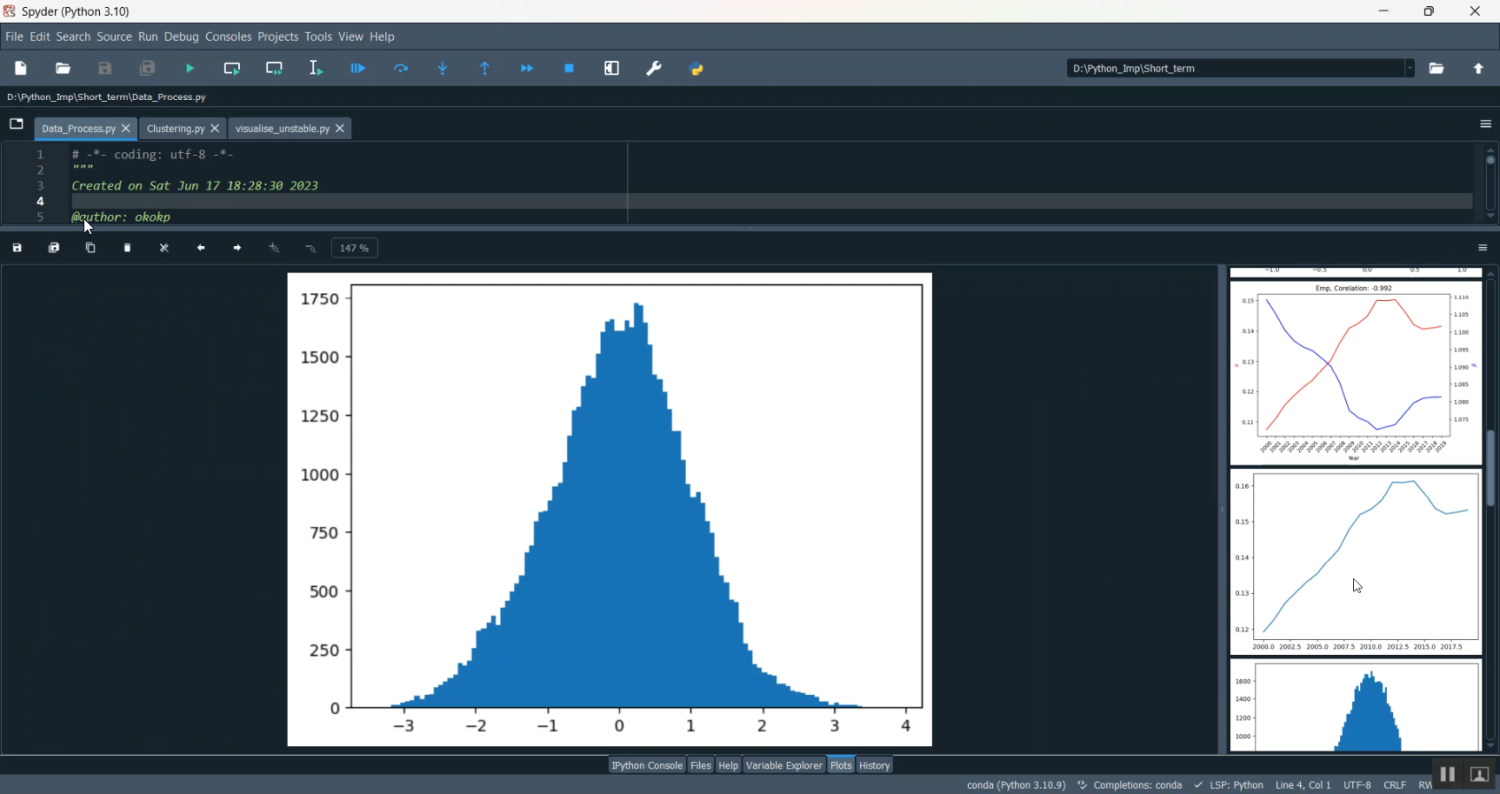This screenshot has height=794, width=1500.
Task: Select the Emp Correlation plot thumbnail
Action: [1355, 373]
